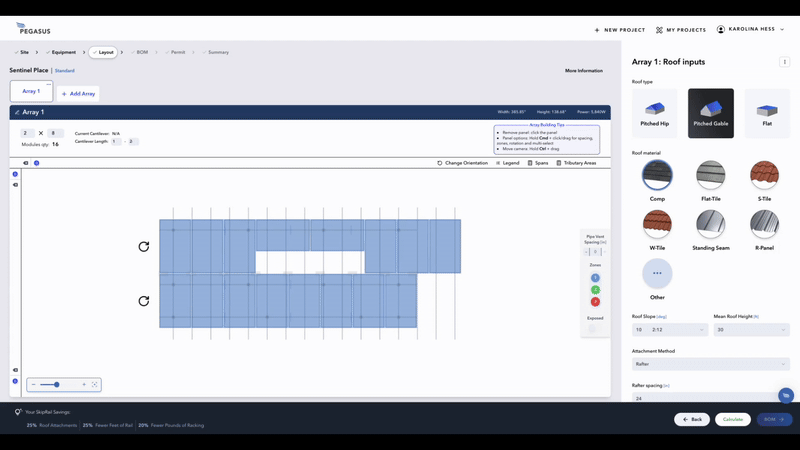Image resolution: width=800 pixels, height=450 pixels.
Task: Click the zoom slider handle
Action: pyautogui.click(x=57, y=385)
